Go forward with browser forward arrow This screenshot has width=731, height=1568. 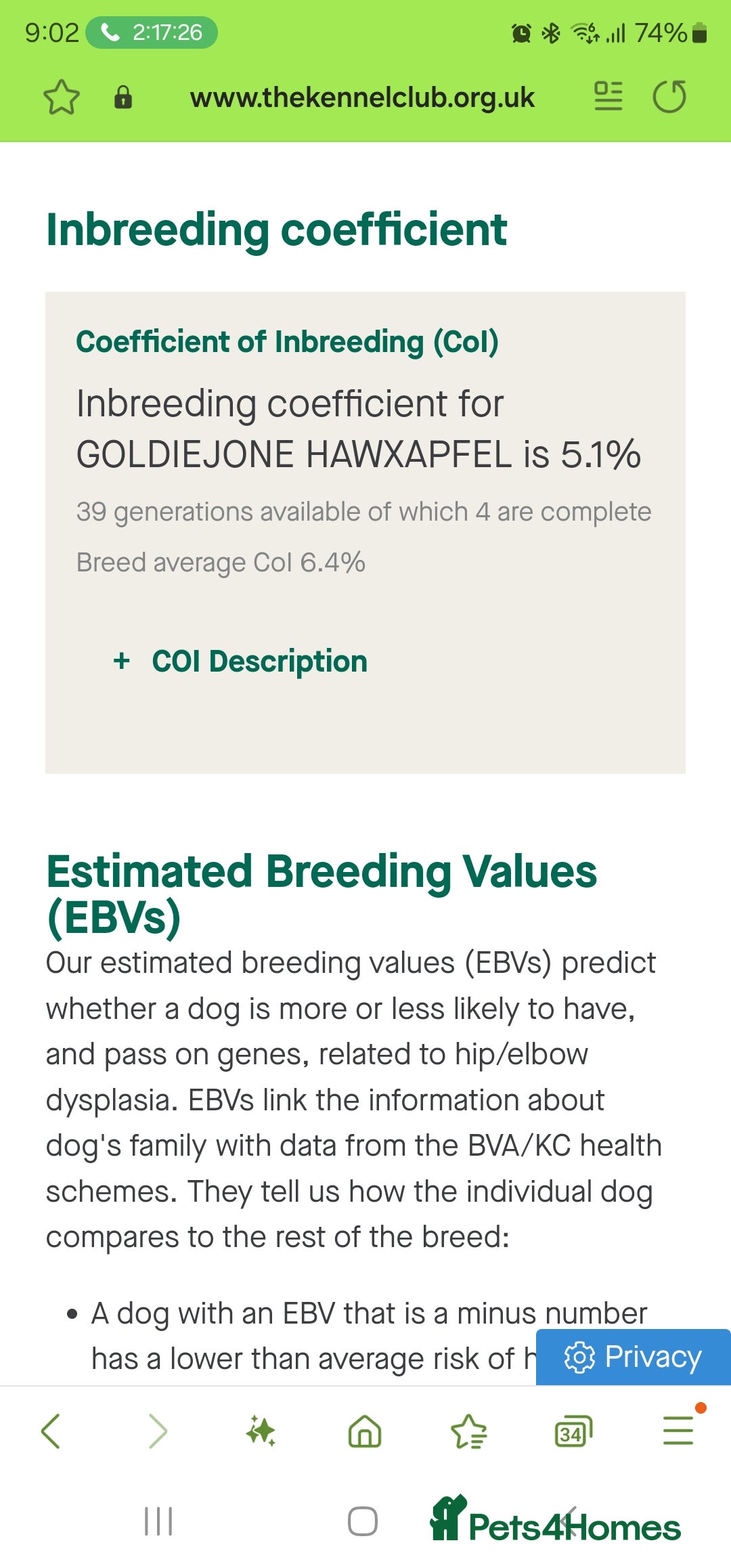(x=157, y=1431)
